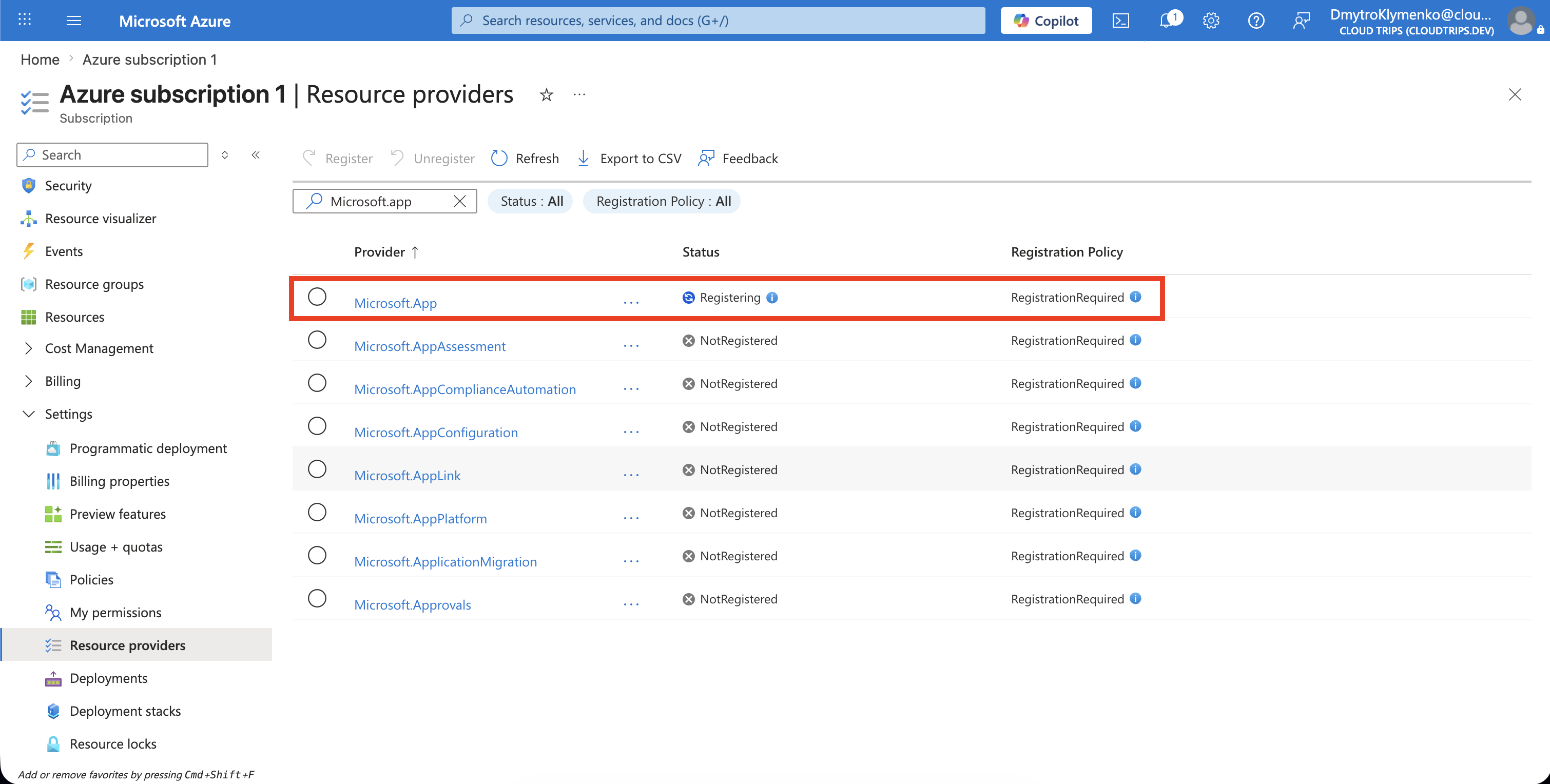Select the Microsoft.App row radio button
The height and width of the screenshot is (784, 1550).
click(x=317, y=297)
